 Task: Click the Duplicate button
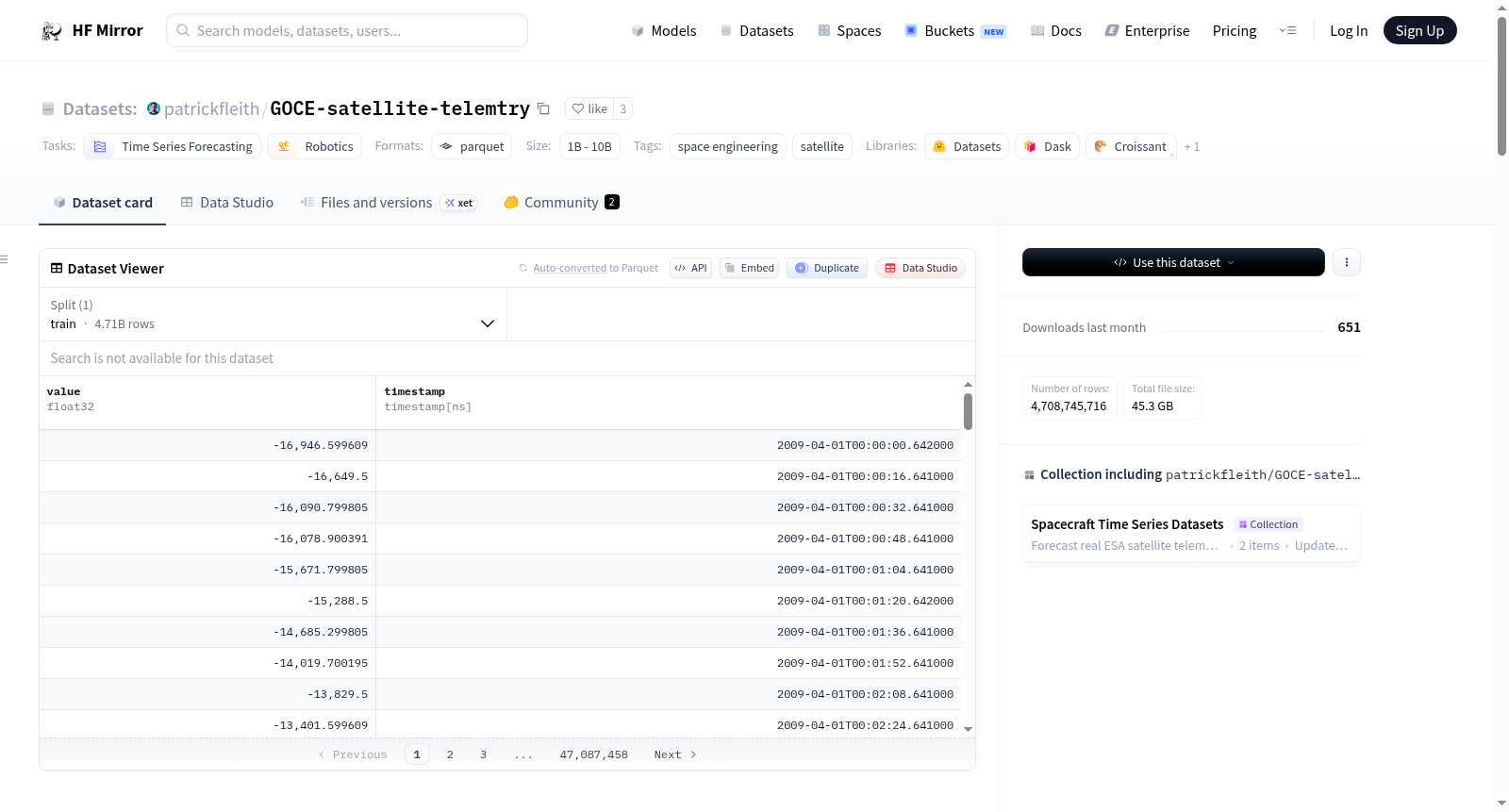827,268
